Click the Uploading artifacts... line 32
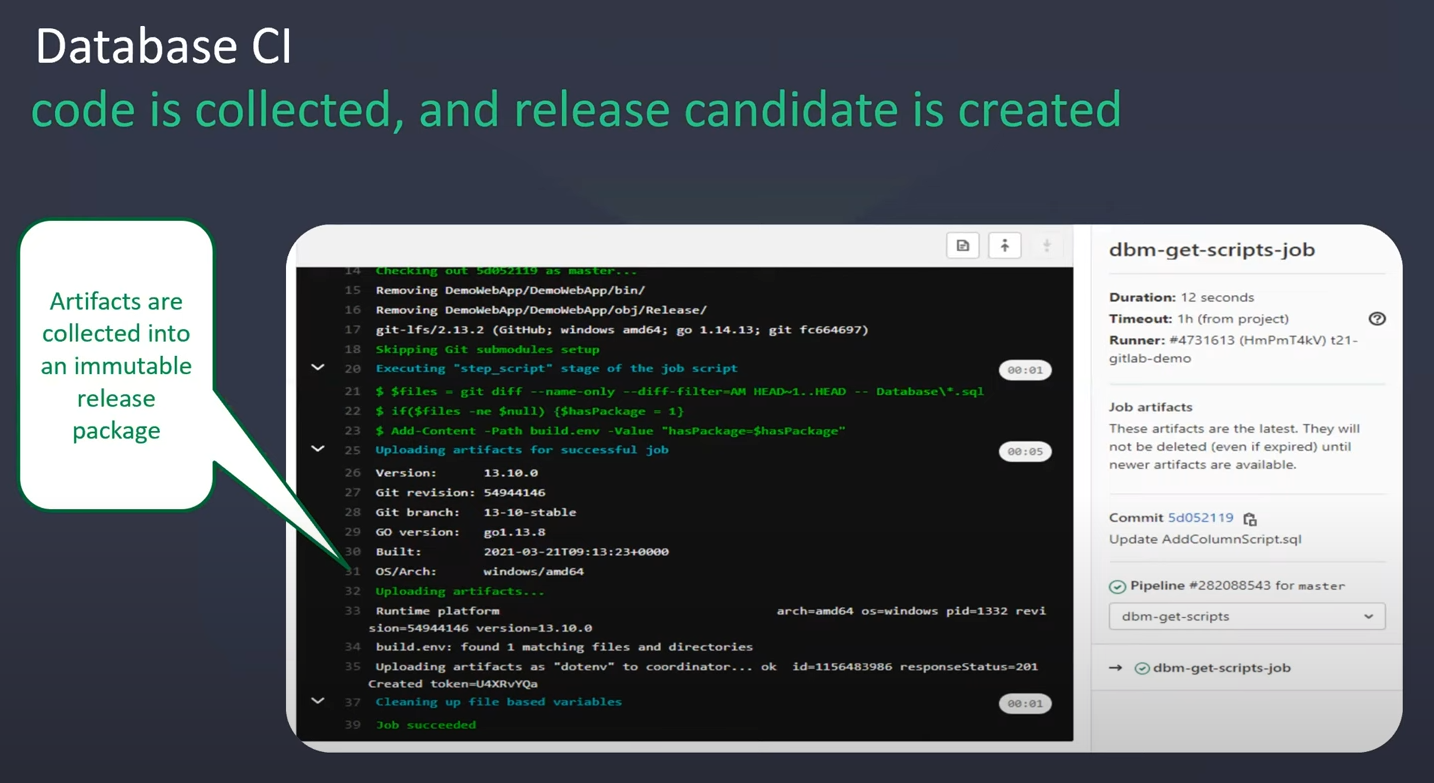Viewport: 1434px width, 783px height. point(460,592)
